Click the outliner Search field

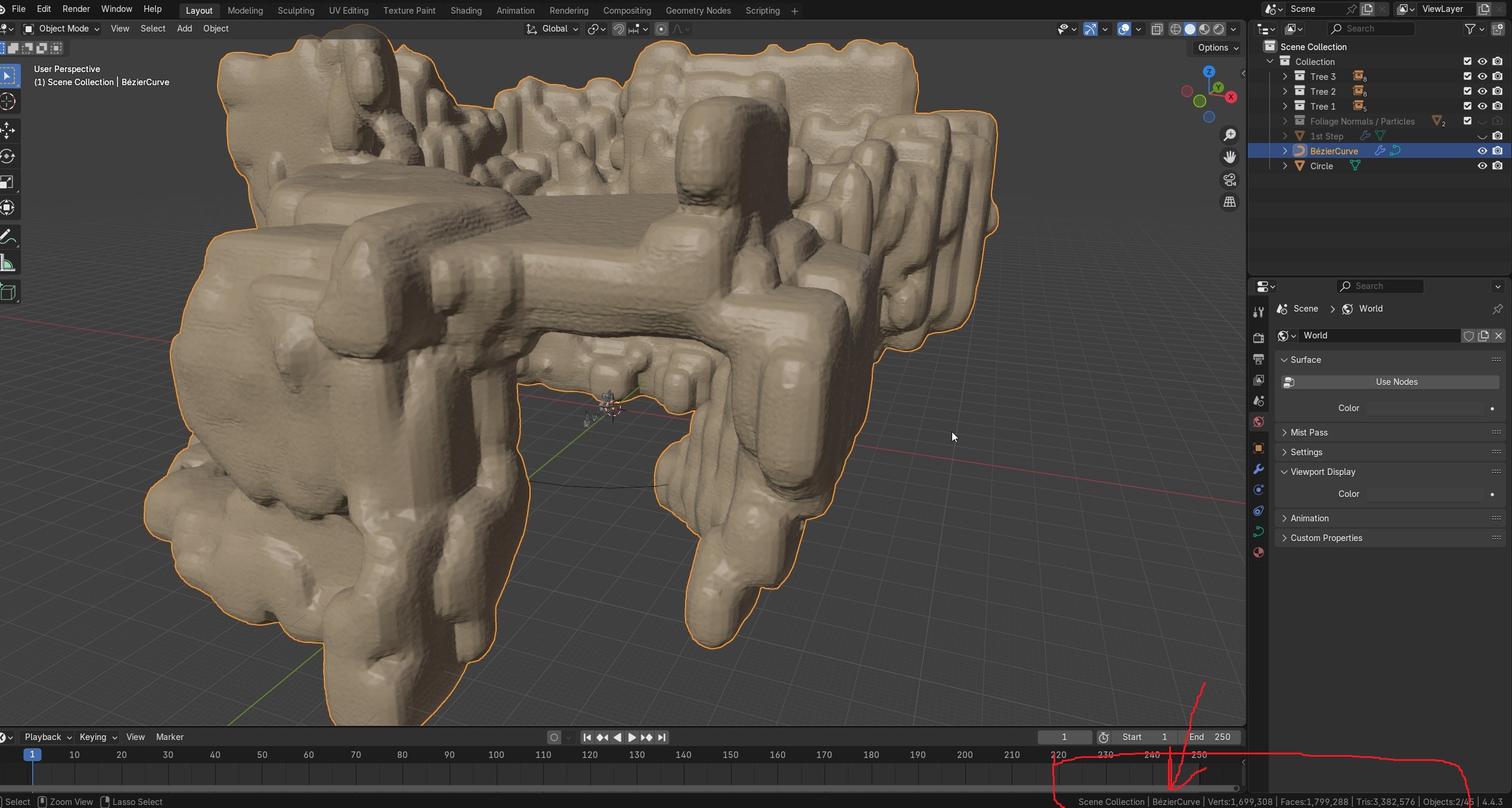tap(1371, 29)
